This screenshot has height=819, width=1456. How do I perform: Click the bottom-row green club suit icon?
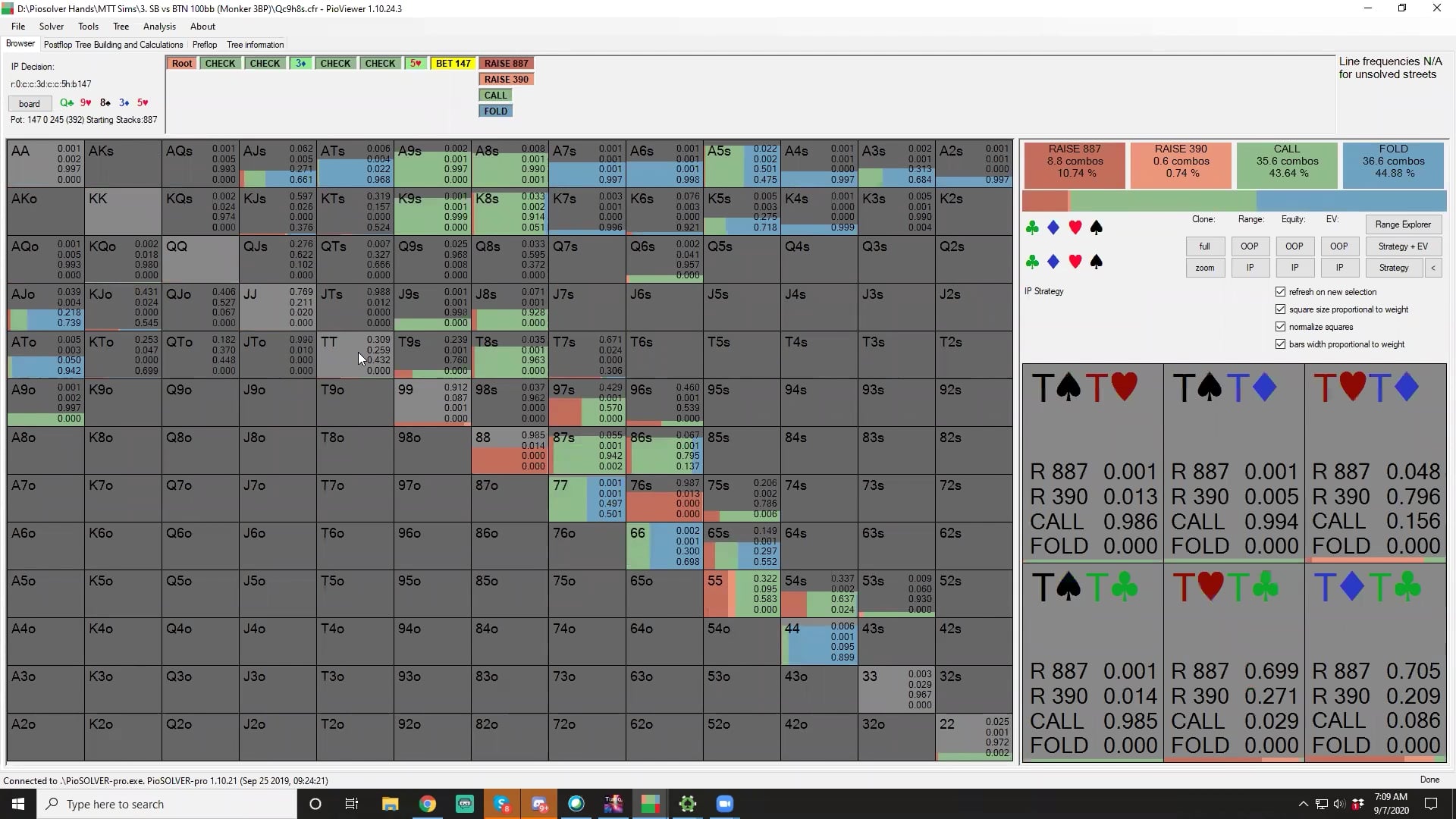pyautogui.click(x=1032, y=262)
